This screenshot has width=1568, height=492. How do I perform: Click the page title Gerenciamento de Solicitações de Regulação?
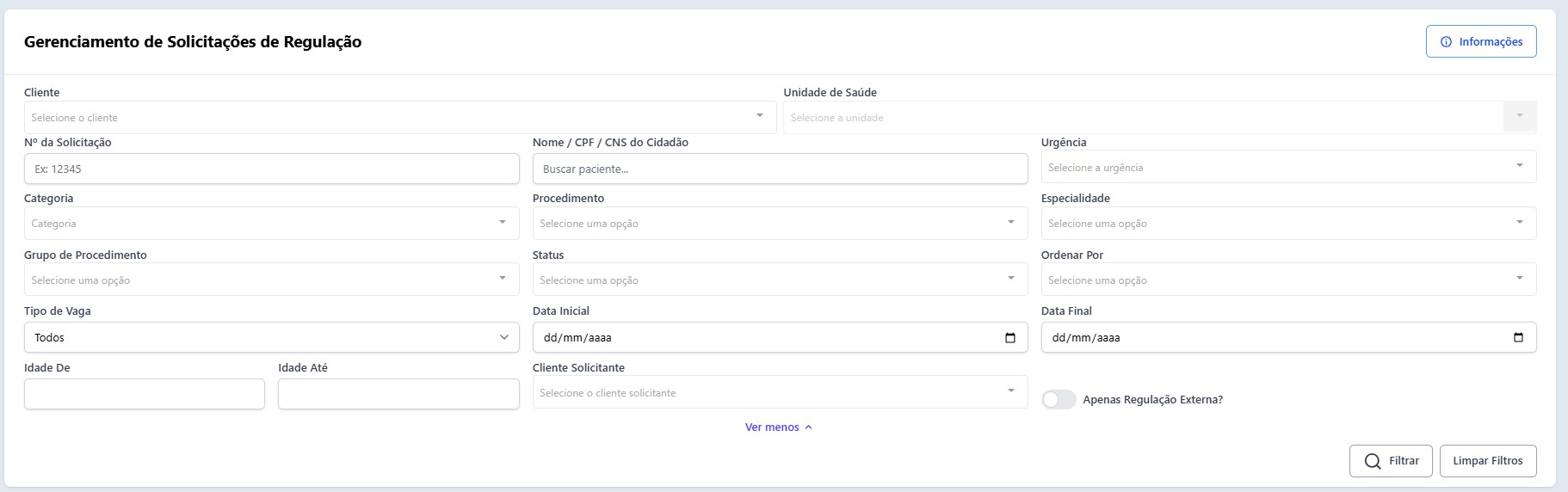193,41
